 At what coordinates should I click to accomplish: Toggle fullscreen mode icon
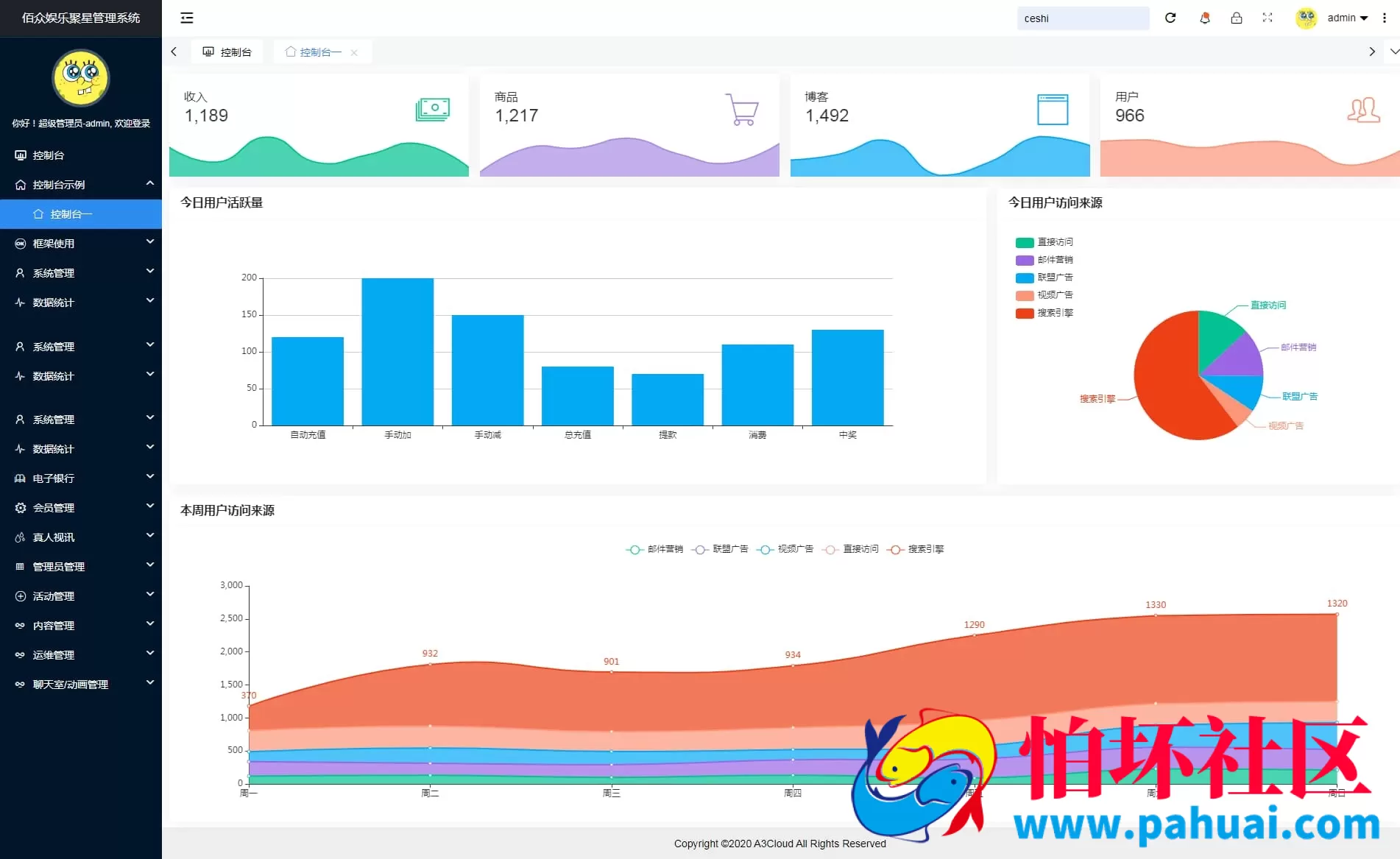1268,18
